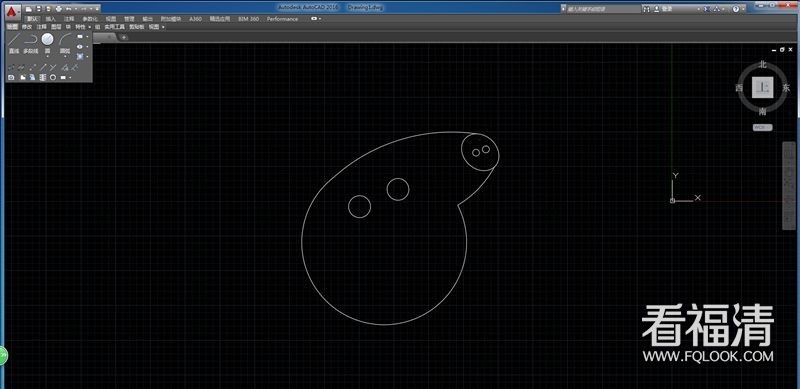Click the 实用工具 (Utilities) panel button

click(114, 27)
